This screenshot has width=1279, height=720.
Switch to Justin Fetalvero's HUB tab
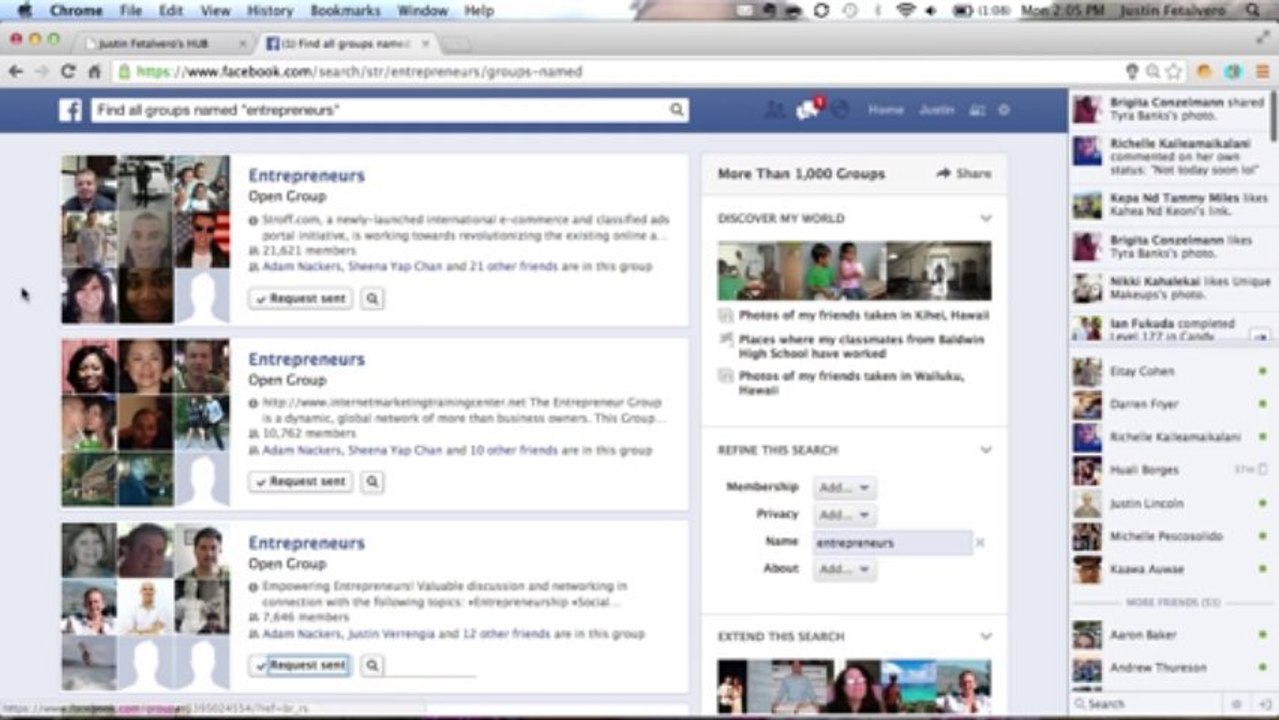click(x=160, y=44)
